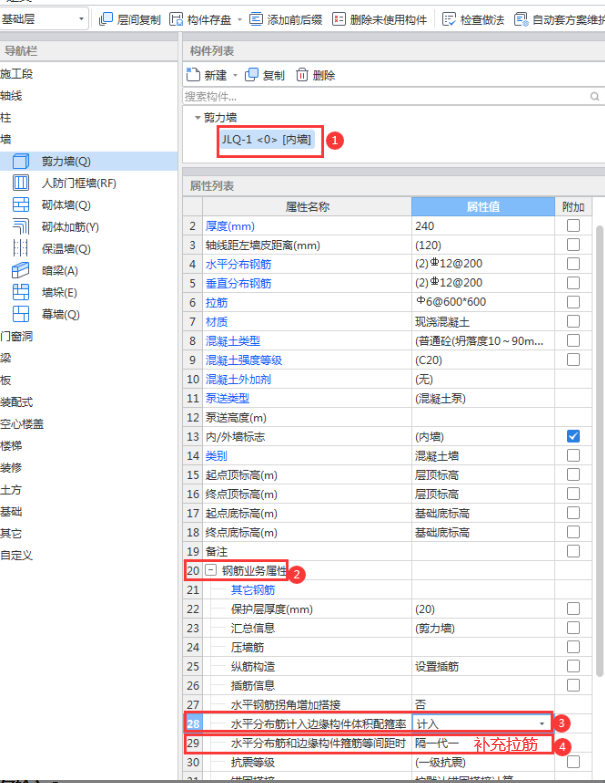Image resolution: width=605 pixels, height=783 pixels.
Task: Open the 施工段 navigation category
Action: tap(16, 74)
